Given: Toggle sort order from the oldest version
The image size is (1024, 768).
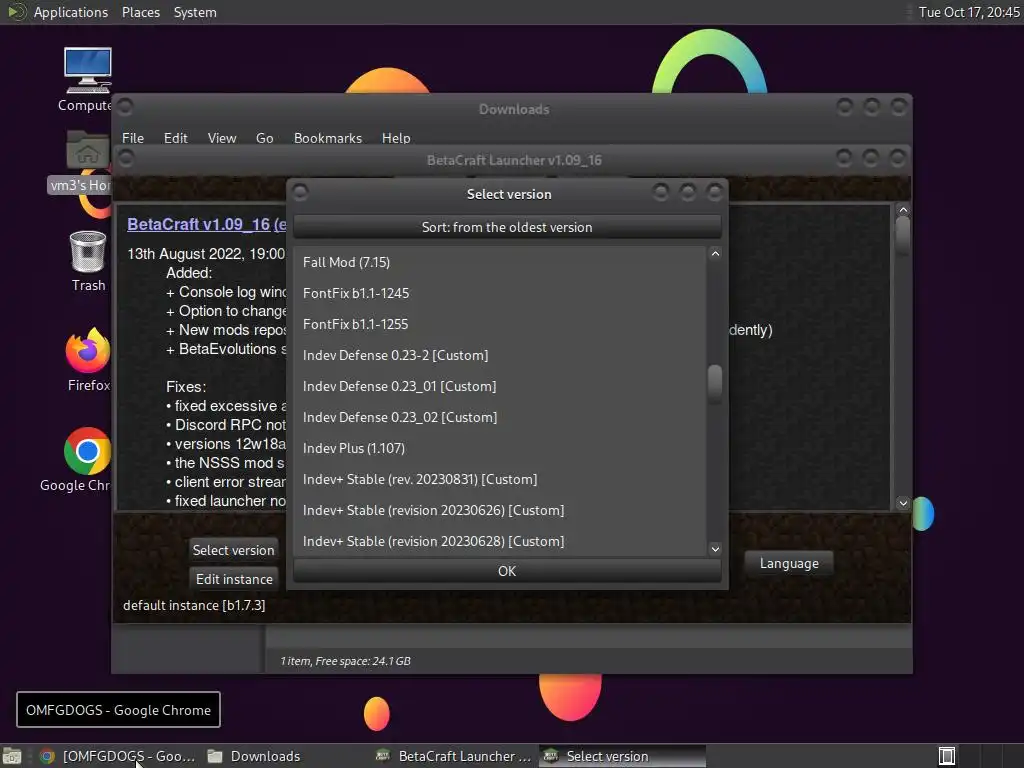Looking at the screenshot, I should 507,227.
